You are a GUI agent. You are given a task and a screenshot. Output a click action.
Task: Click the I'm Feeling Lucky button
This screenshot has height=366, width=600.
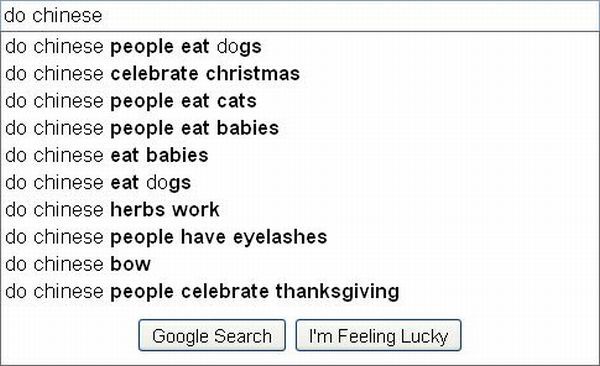pyautogui.click(x=378, y=335)
